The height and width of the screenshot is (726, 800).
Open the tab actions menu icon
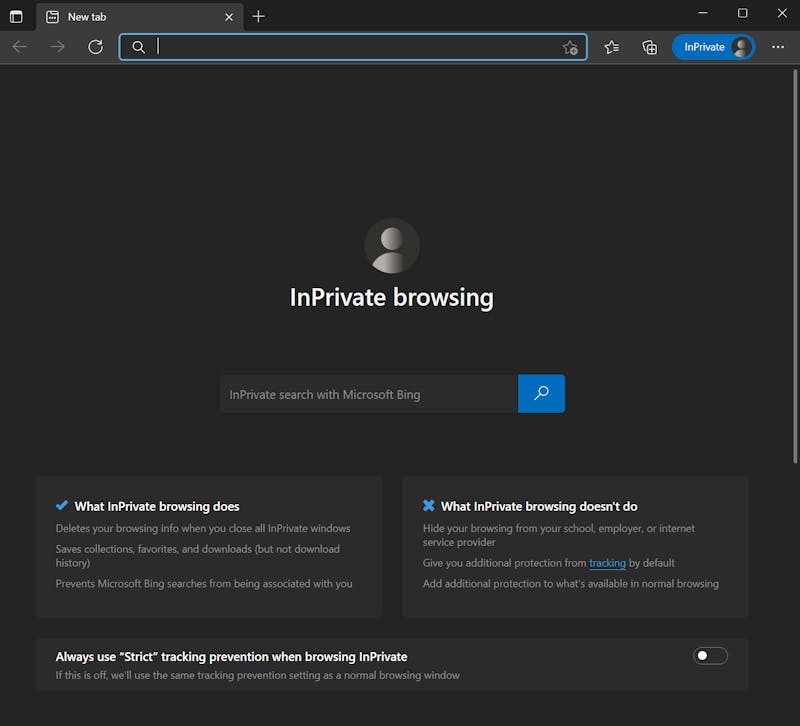16,17
